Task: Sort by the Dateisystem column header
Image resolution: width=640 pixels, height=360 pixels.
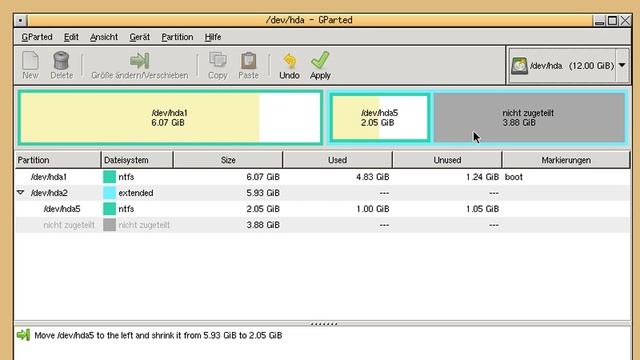Action: 137,160
